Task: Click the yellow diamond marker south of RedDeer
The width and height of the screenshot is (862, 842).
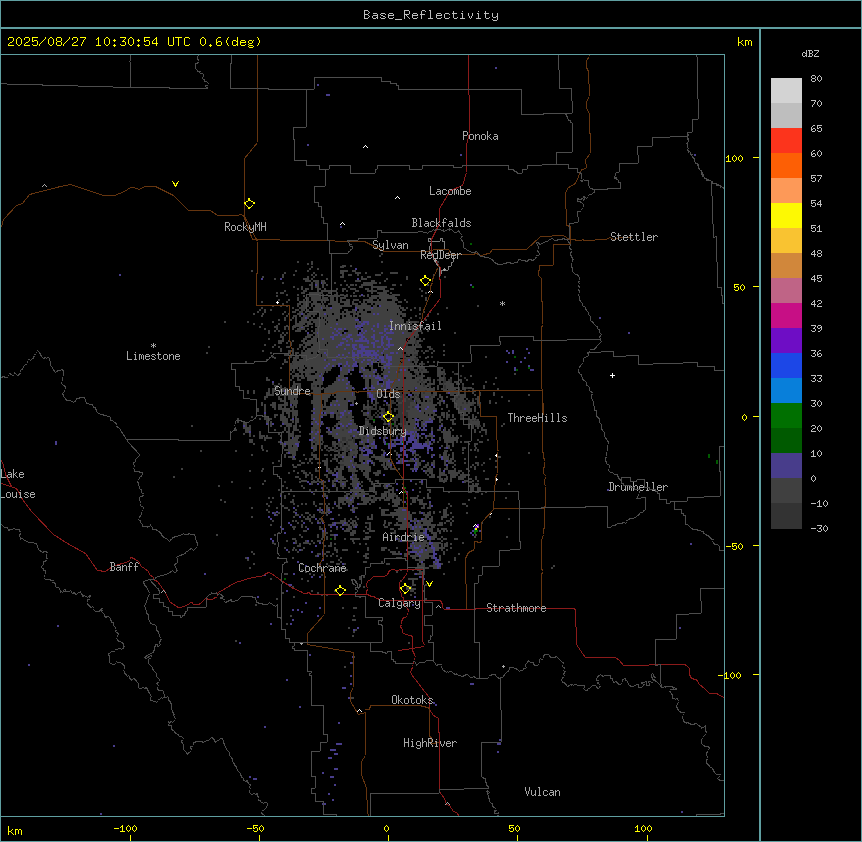Action: tap(426, 281)
